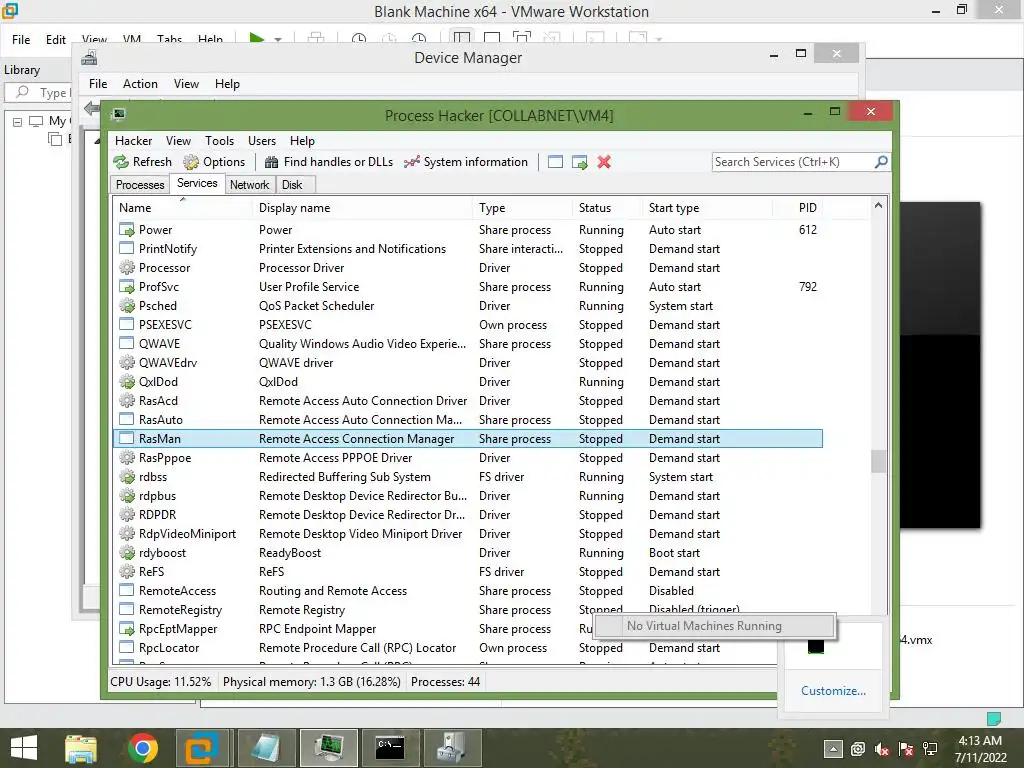
Task: Click the Power service icon
Action: 127,230
